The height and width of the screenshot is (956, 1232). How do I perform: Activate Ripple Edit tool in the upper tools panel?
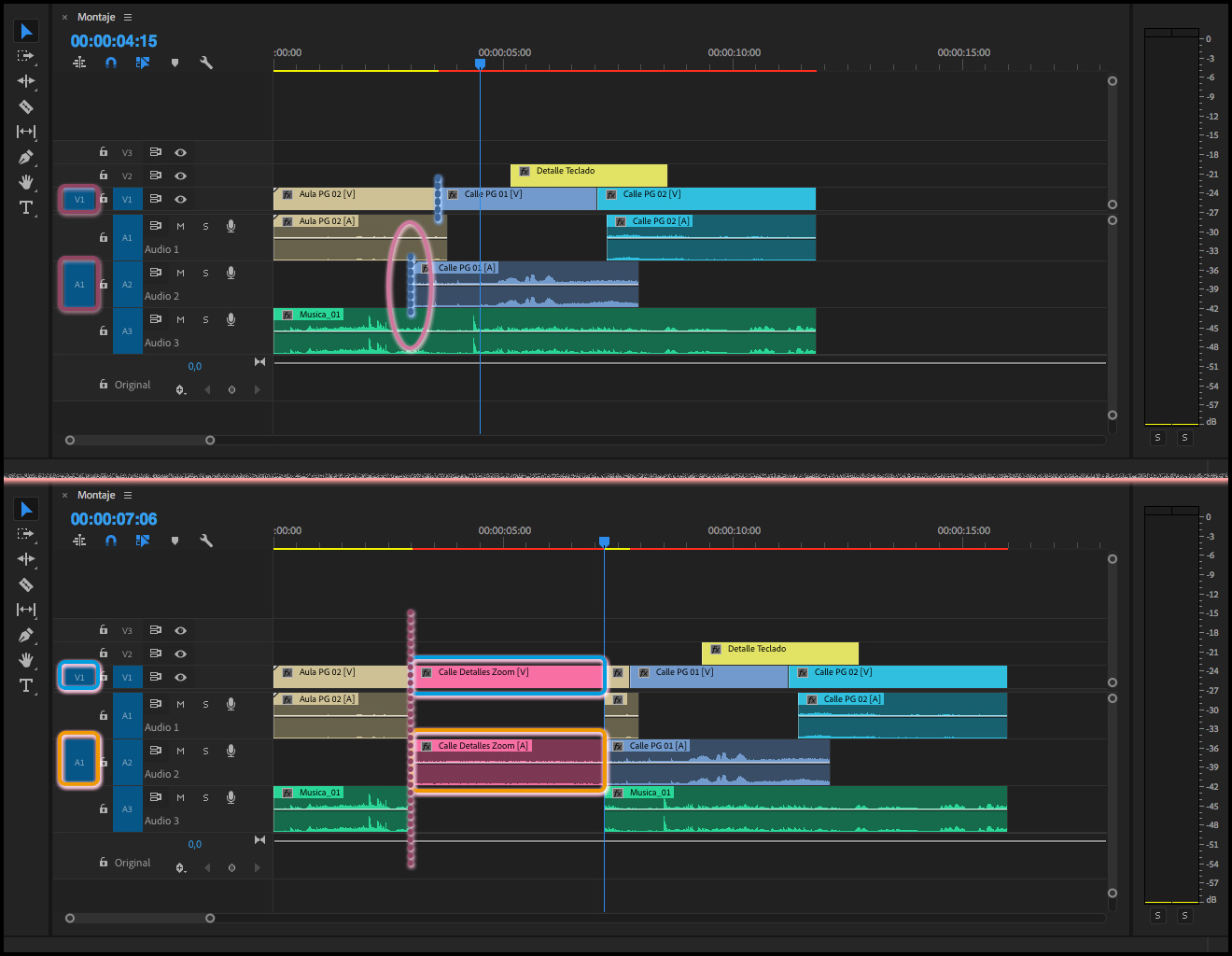click(26, 81)
